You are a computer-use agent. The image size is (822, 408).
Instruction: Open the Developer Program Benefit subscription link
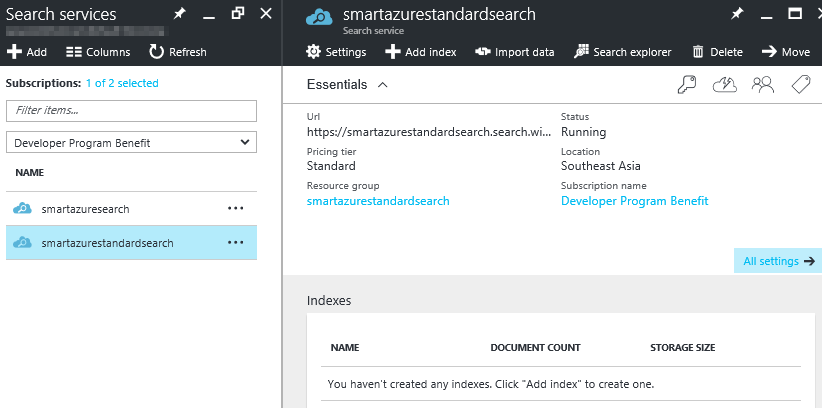pos(634,201)
